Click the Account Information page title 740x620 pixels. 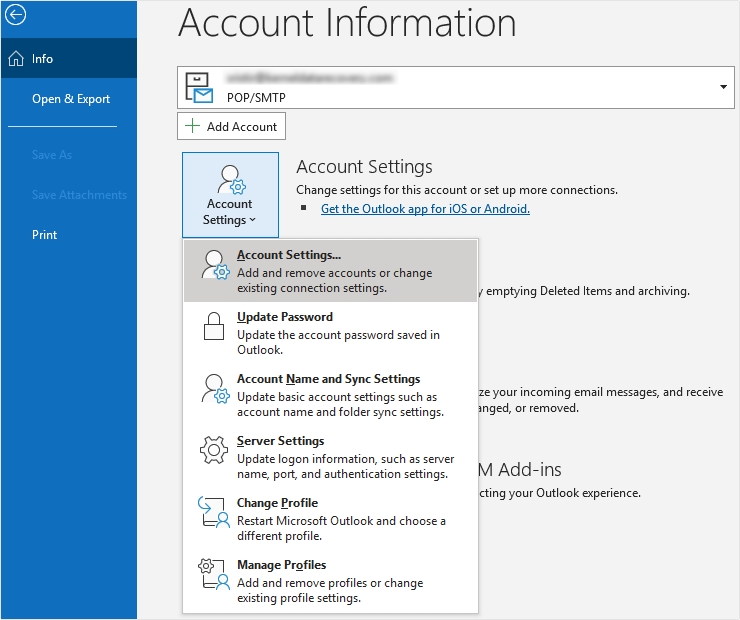coord(347,22)
